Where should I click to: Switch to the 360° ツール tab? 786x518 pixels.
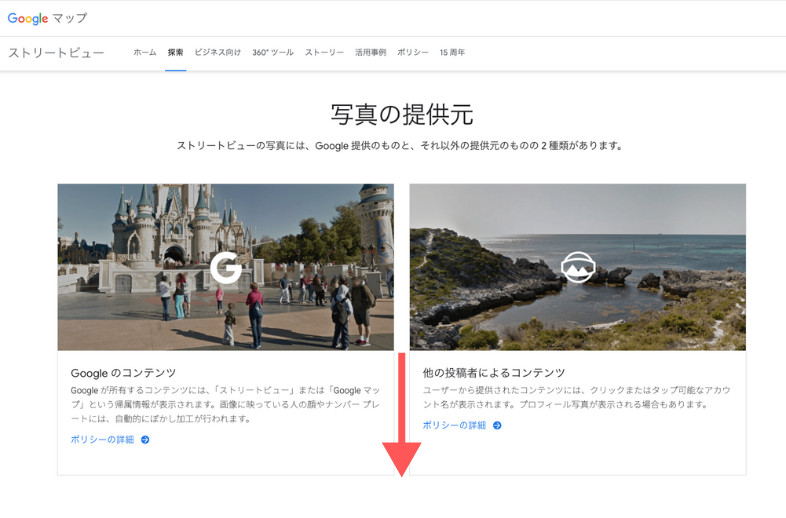pyautogui.click(x=273, y=52)
